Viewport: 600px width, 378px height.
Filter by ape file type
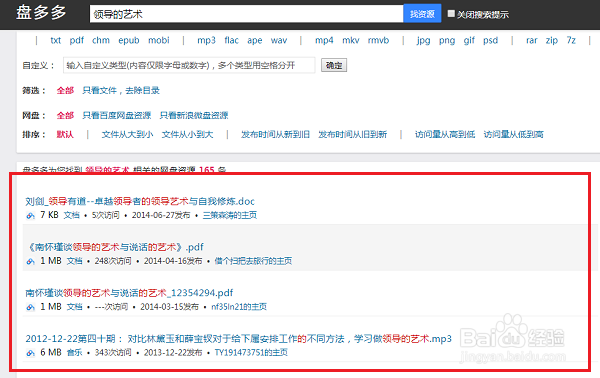(x=254, y=40)
